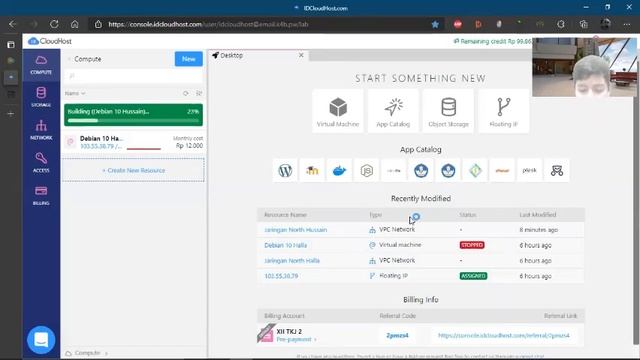Open the App Catalog tile
640x360 pixels.
pos(393,111)
